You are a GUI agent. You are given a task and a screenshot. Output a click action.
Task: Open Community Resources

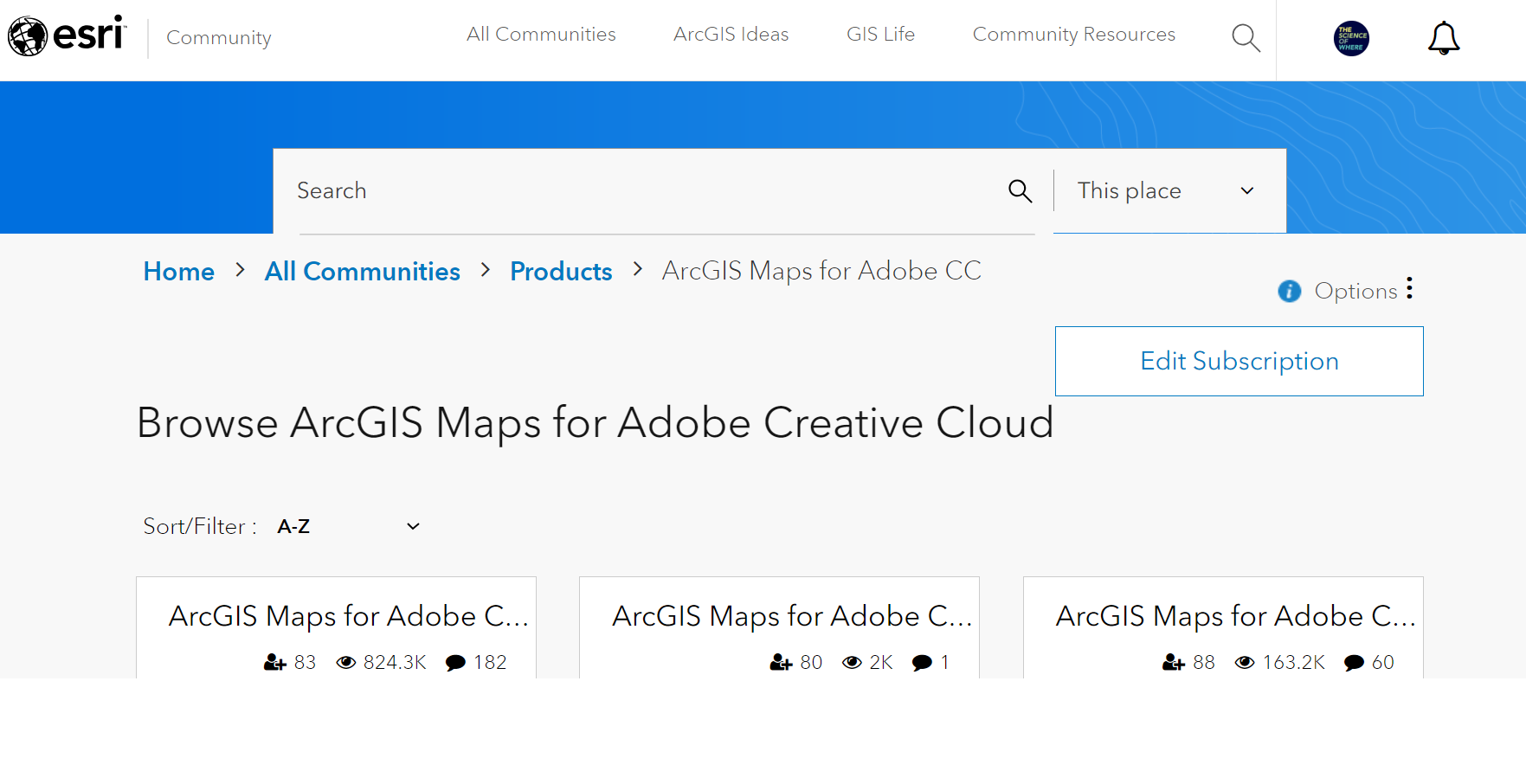1073,34
